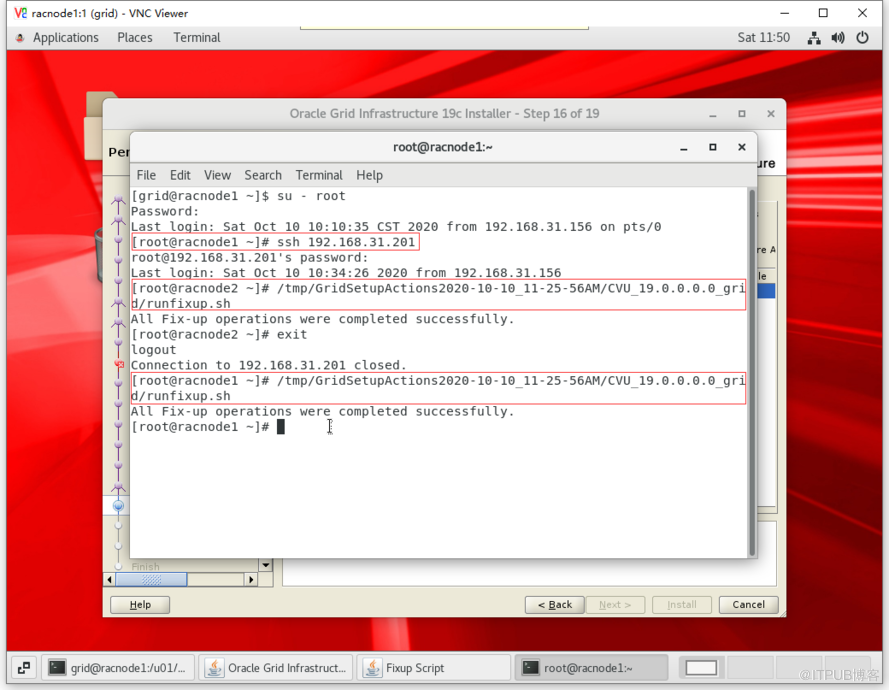Screen dimensions: 889x690
Task: Click 'Connection to 192.168.31.201 closed.' line
Action: pos(269,365)
